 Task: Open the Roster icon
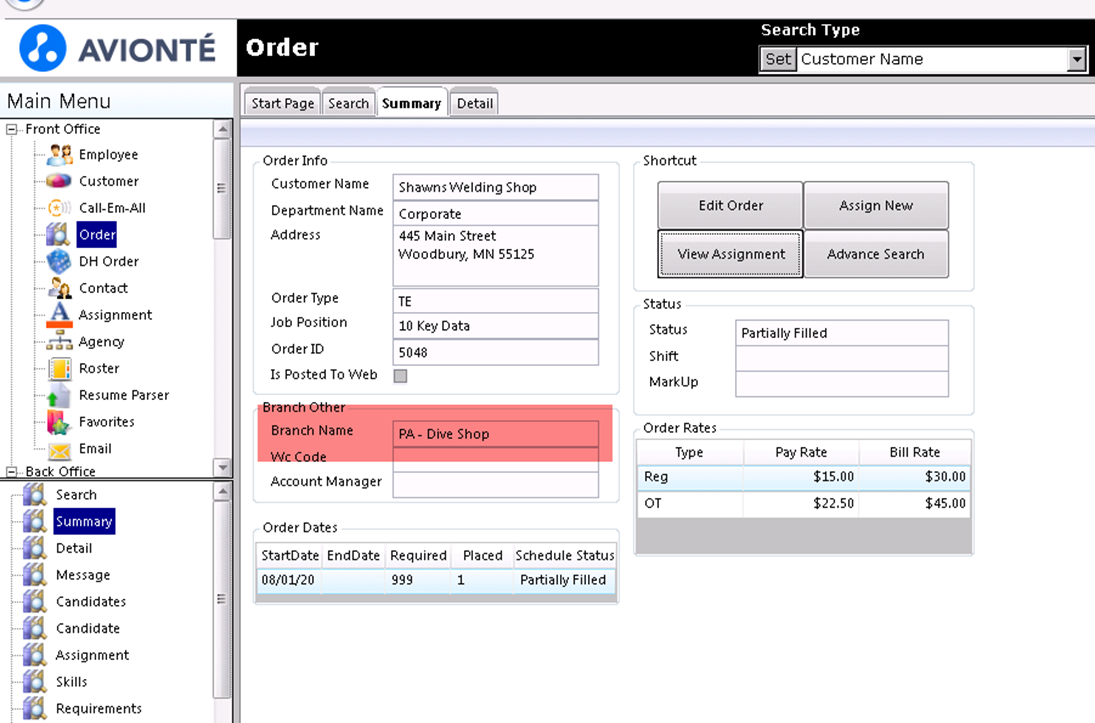click(59, 368)
